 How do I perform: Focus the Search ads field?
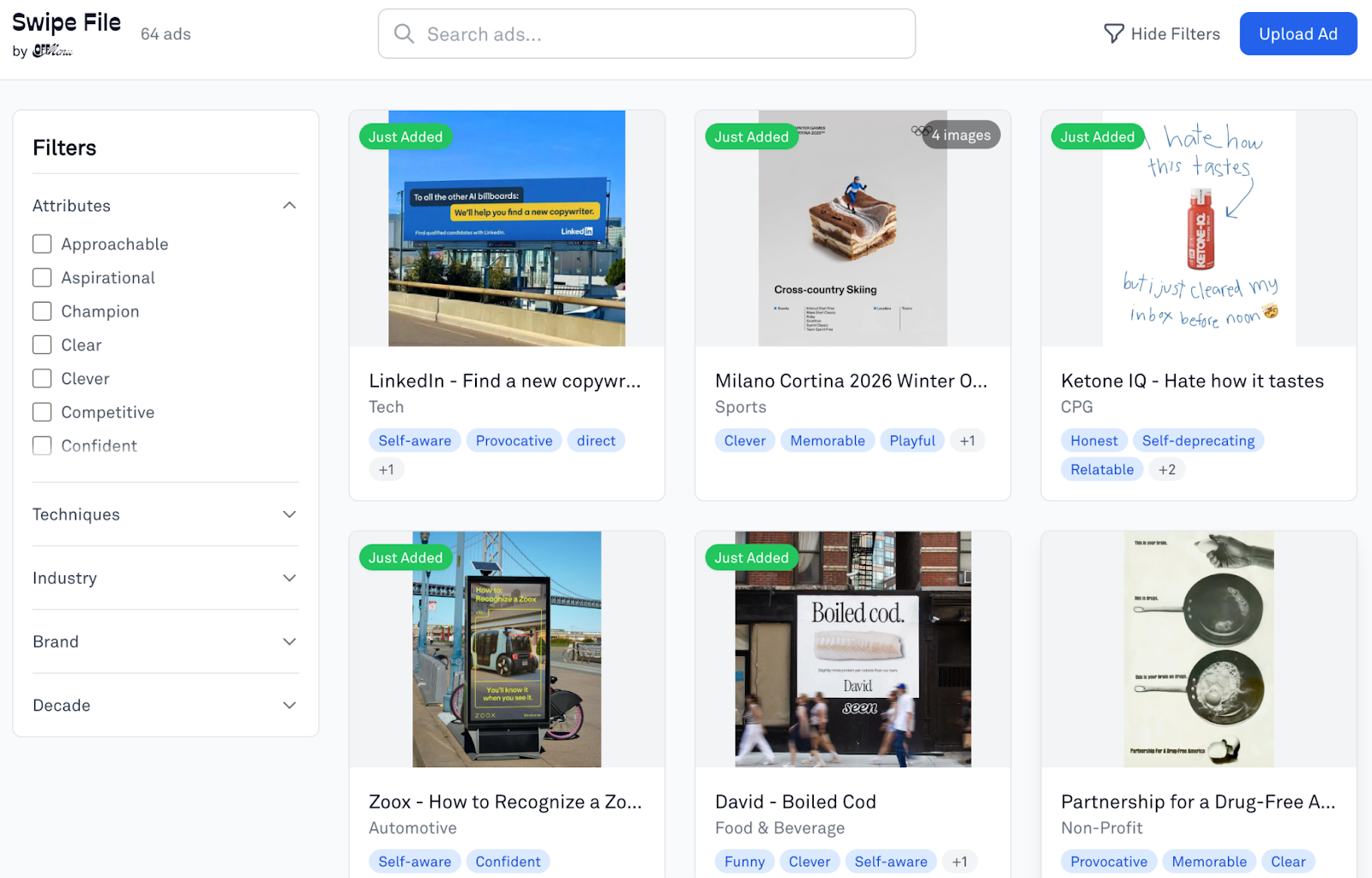coord(647,34)
